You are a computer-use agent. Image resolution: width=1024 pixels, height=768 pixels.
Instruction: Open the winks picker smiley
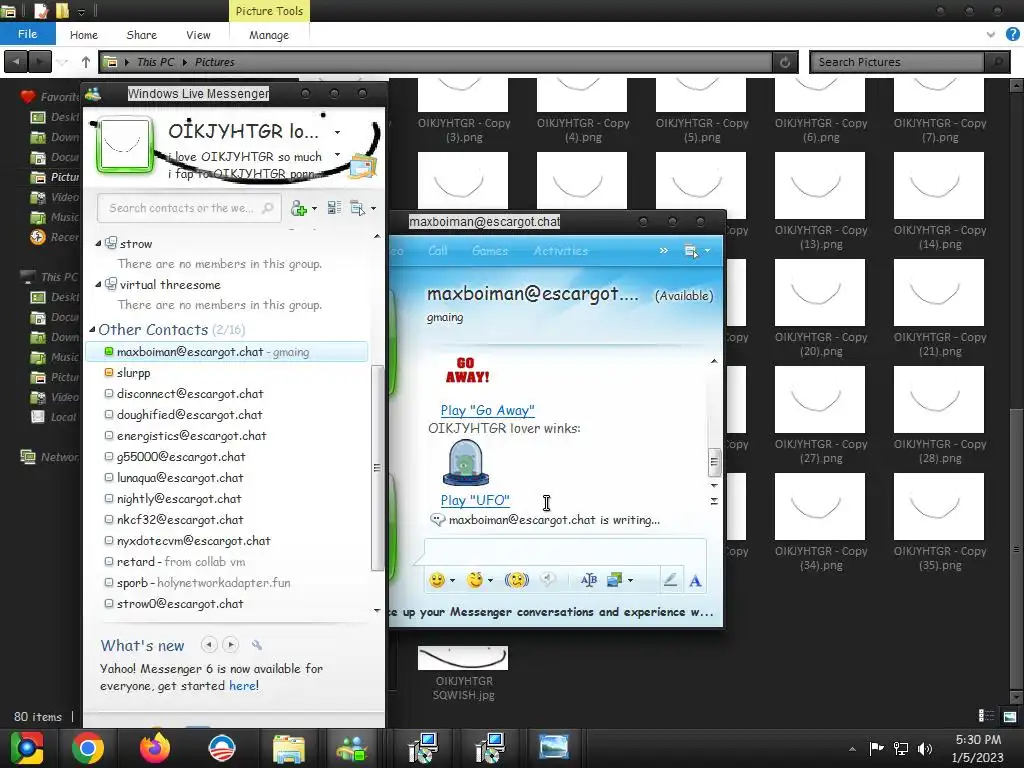(475, 580)
